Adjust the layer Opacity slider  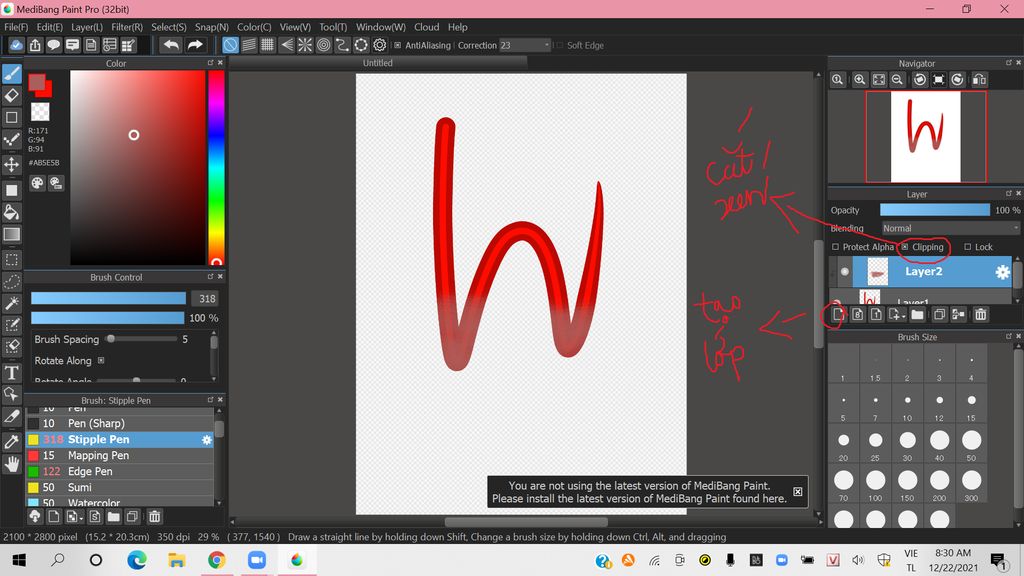pyautogui.click(x=935, y=210)
